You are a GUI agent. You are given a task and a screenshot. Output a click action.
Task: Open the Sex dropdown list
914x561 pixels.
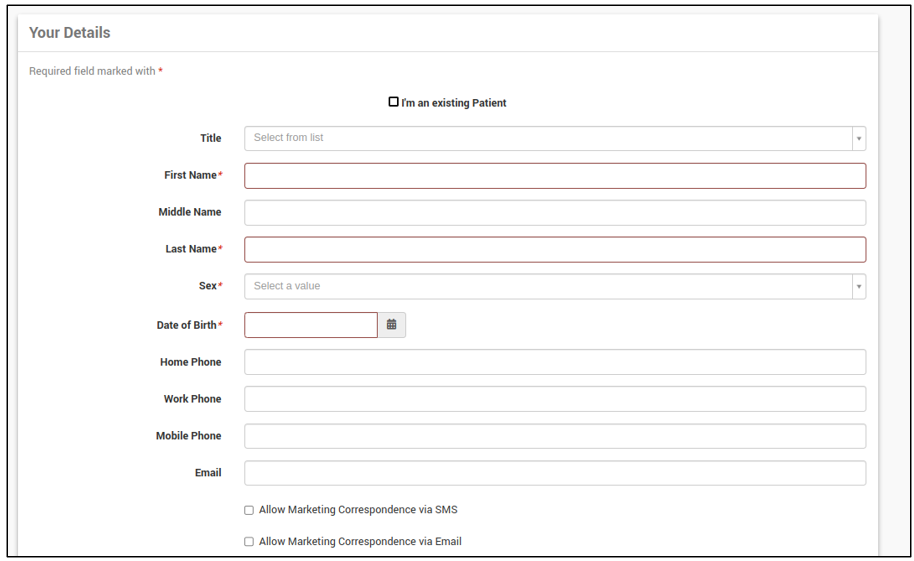(x=555, y=286)
